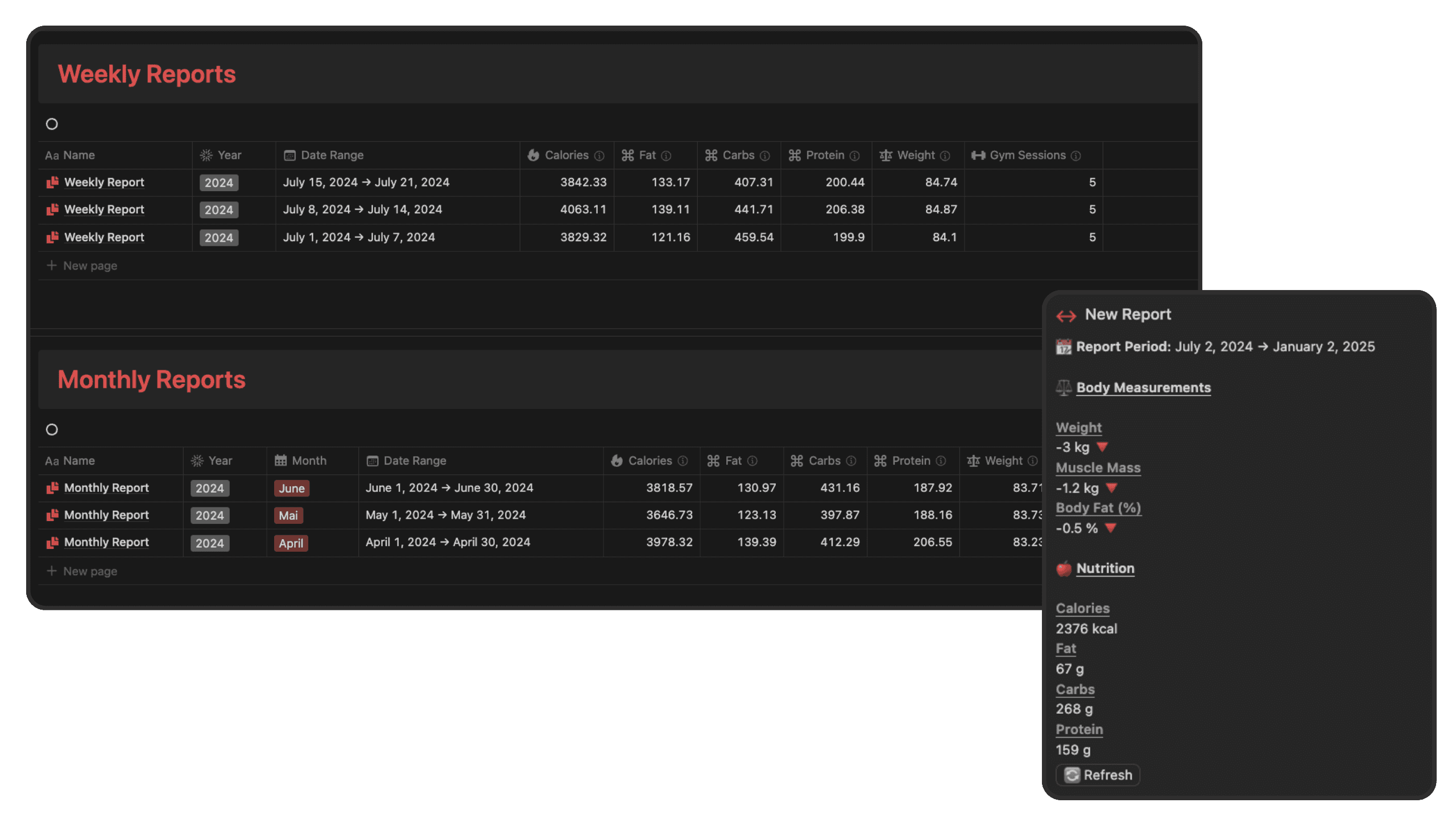The image size is (1456, 819).
Task: Click the calendar icon of the Month column
Action: [280, 461]
